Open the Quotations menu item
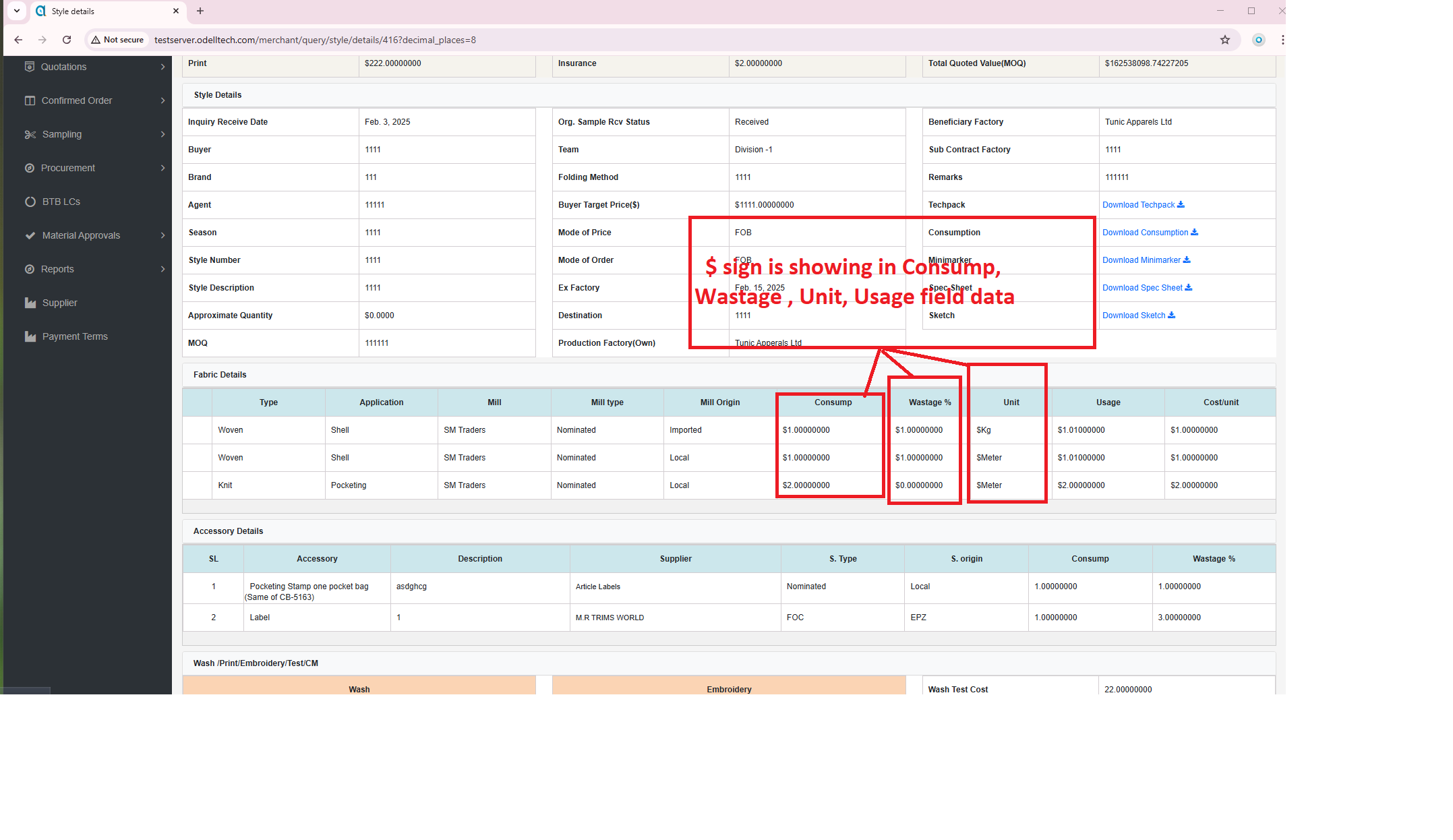Screen dimensions: 1453x840 (x=88, y=67)
